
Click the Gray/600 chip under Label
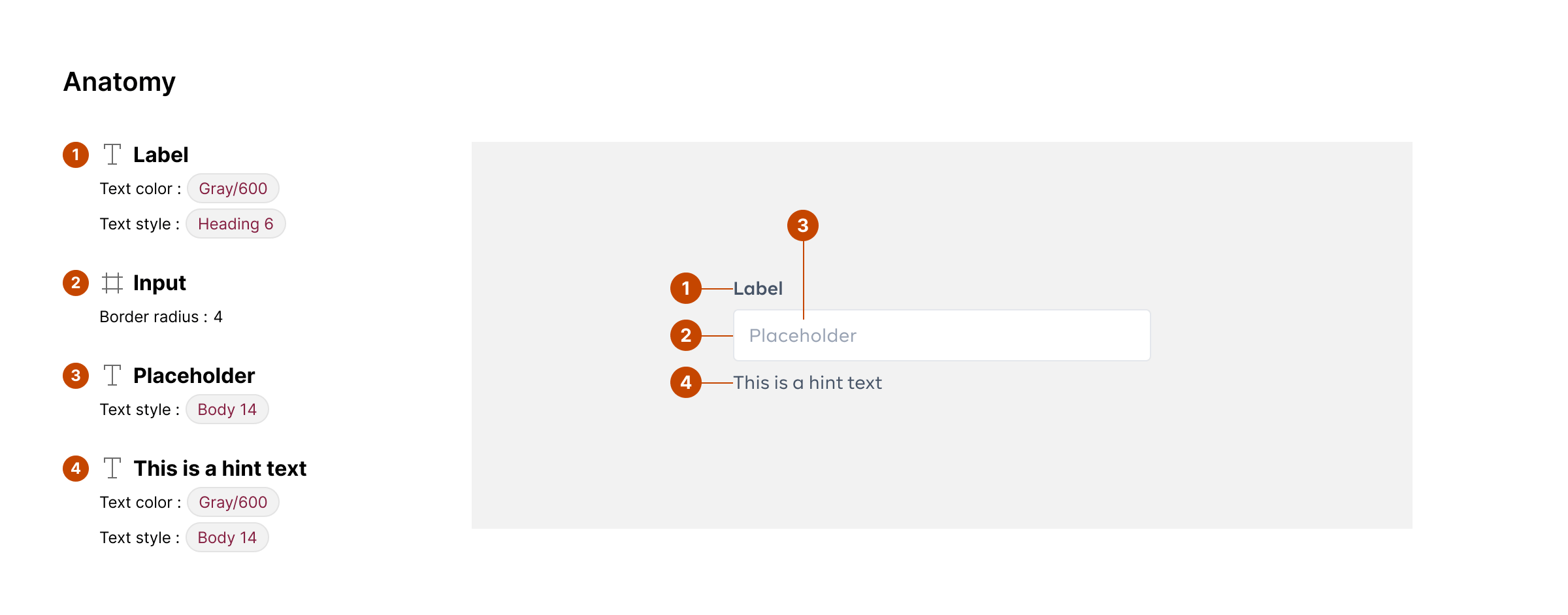(233, 188)
